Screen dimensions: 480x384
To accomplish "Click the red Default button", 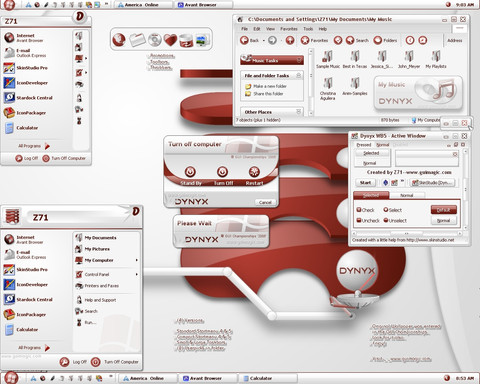I will point(443,210).
